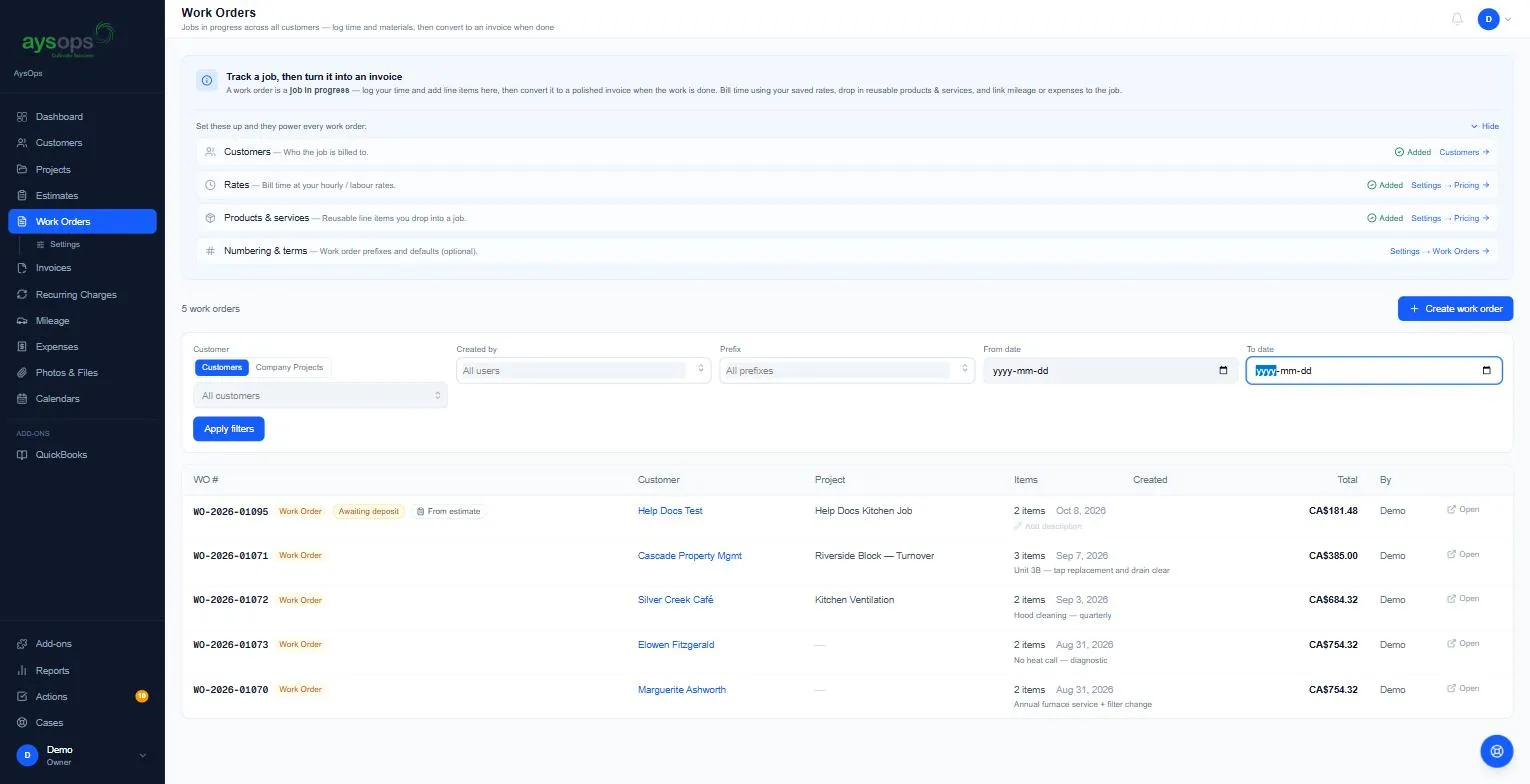This screenshot has height=784, width=1530.
Task: Open the notifications bell icon
Action: [1457, 19]
